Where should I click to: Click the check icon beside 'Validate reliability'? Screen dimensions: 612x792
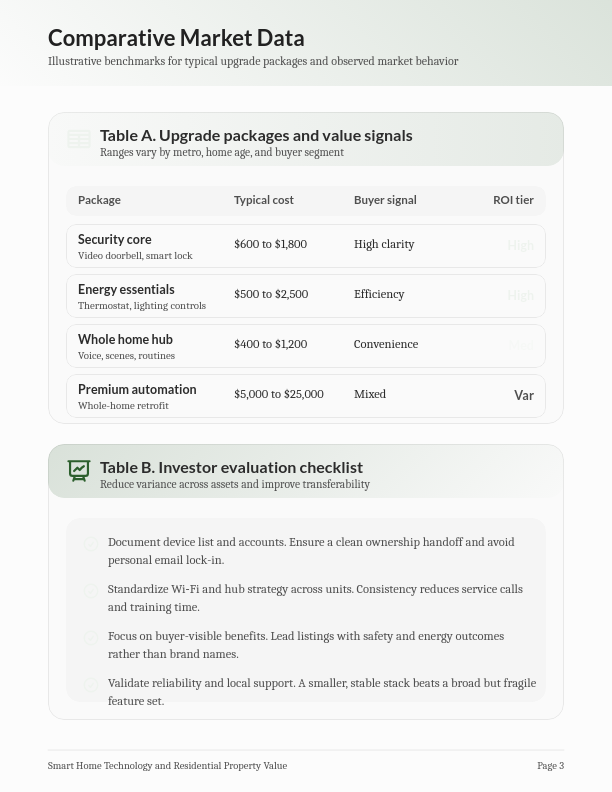pyautogui.click(x=91, y=685)
